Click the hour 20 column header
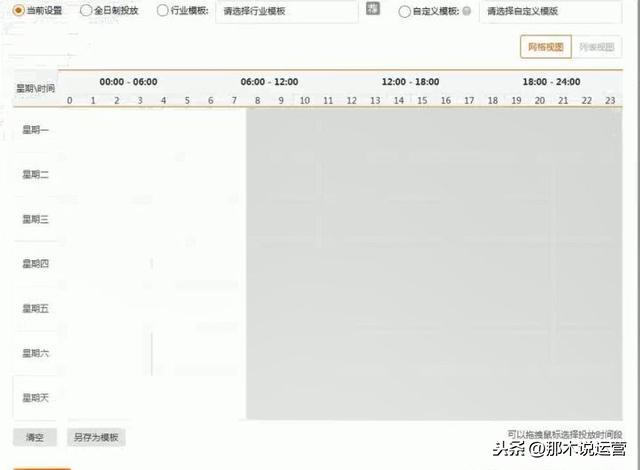This screenshot has width=640, height=470. 540,100
